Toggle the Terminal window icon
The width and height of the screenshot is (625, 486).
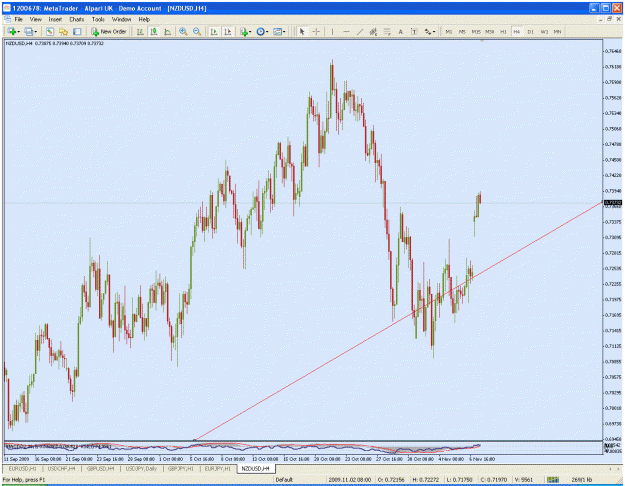(77, 31)
